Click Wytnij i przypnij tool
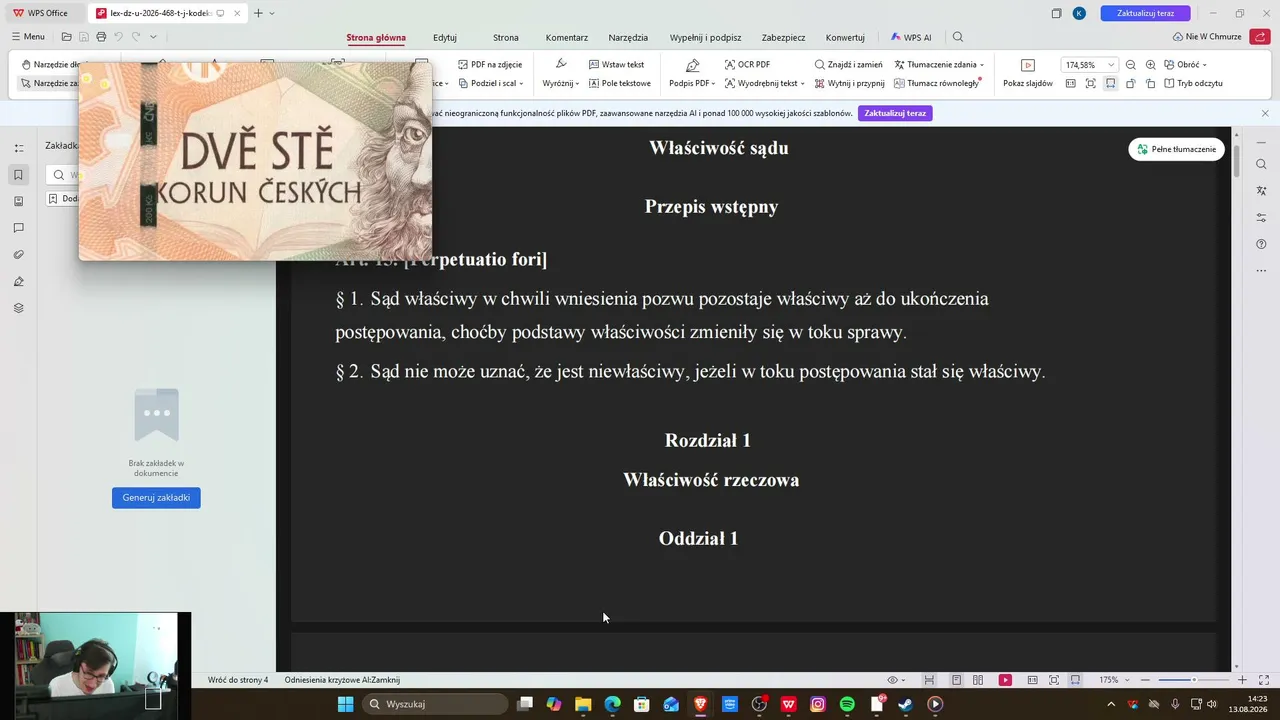Viewport: 1280px width, 720px height. coord(849,83)
